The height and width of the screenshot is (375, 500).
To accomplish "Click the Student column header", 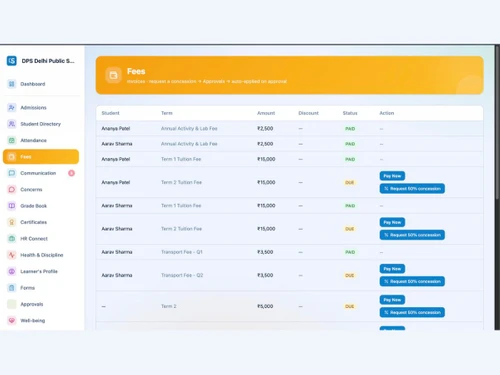I will tap(110, 113).
